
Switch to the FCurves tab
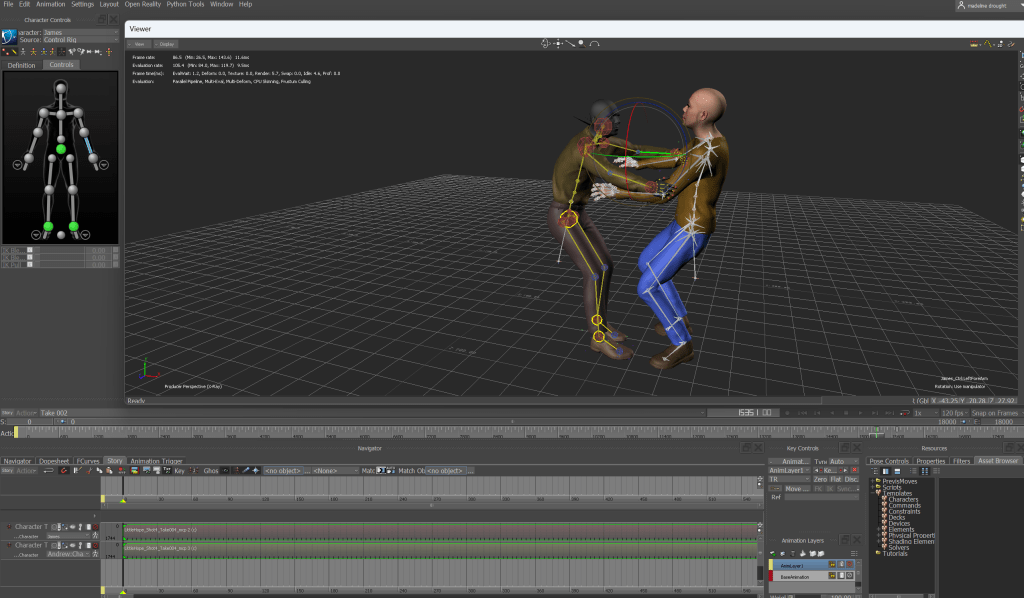click(x=89, y=461)
